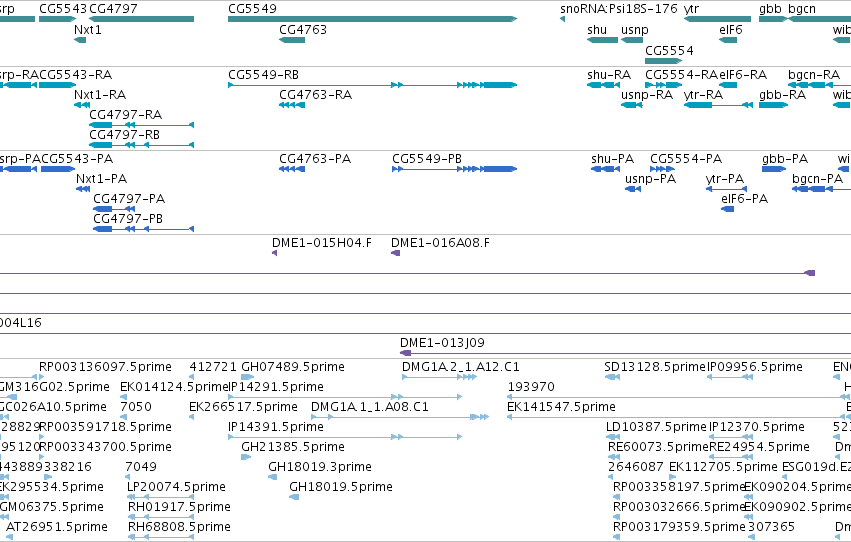Select the CG5549-PB protein feature

454,169
